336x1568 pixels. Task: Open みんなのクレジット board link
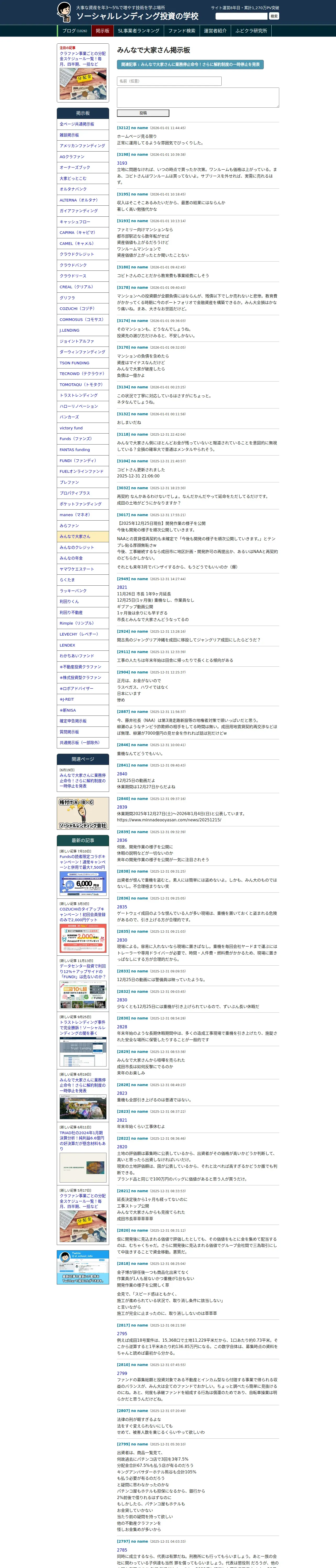(x=83, y=547)
